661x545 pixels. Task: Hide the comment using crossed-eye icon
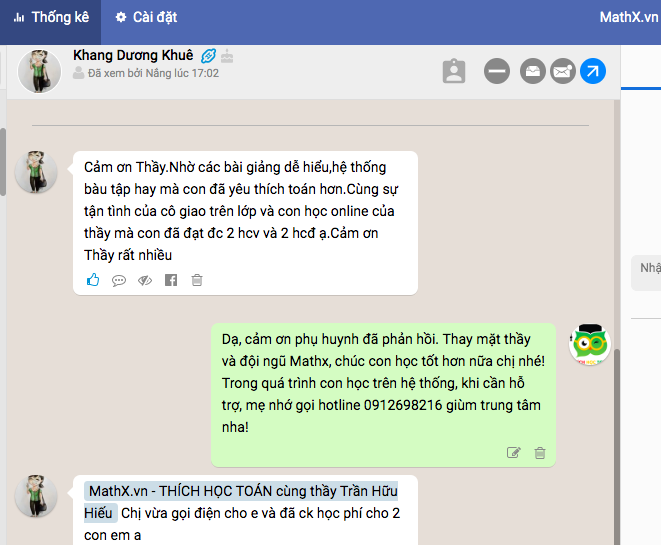click(145, 280)
